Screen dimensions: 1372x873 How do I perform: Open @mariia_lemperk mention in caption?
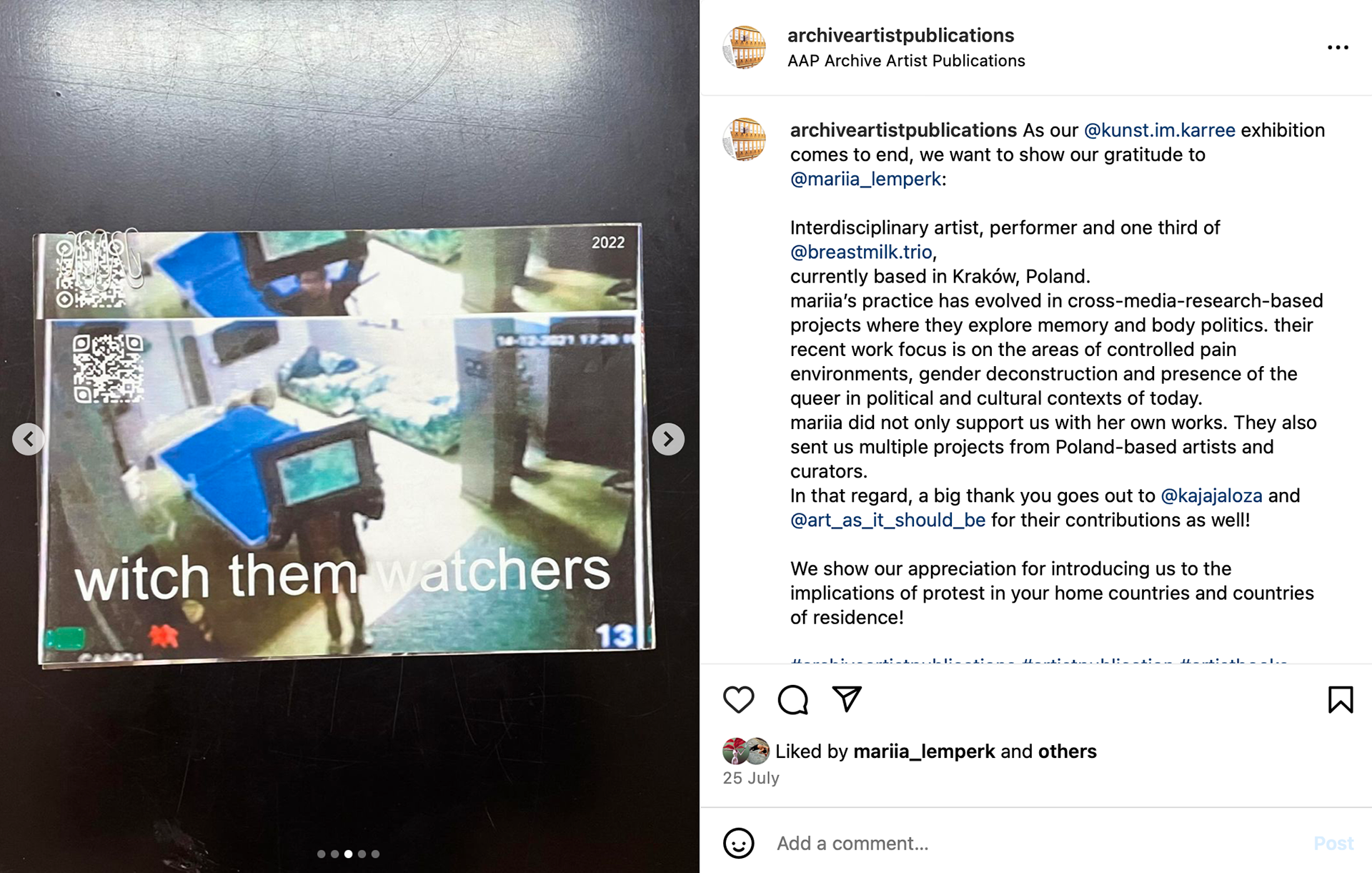865,179
